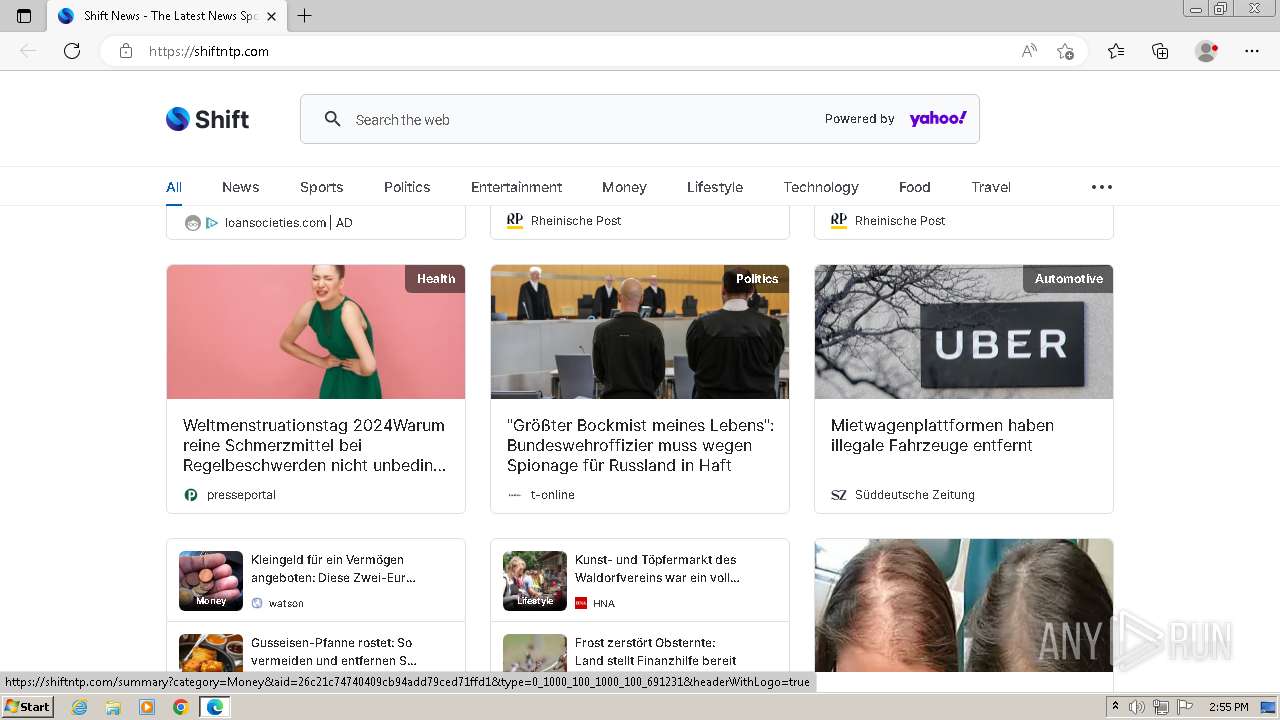Open the hair scalp image card
Viewport: 1280px width, 720px height.
(964, 605)
